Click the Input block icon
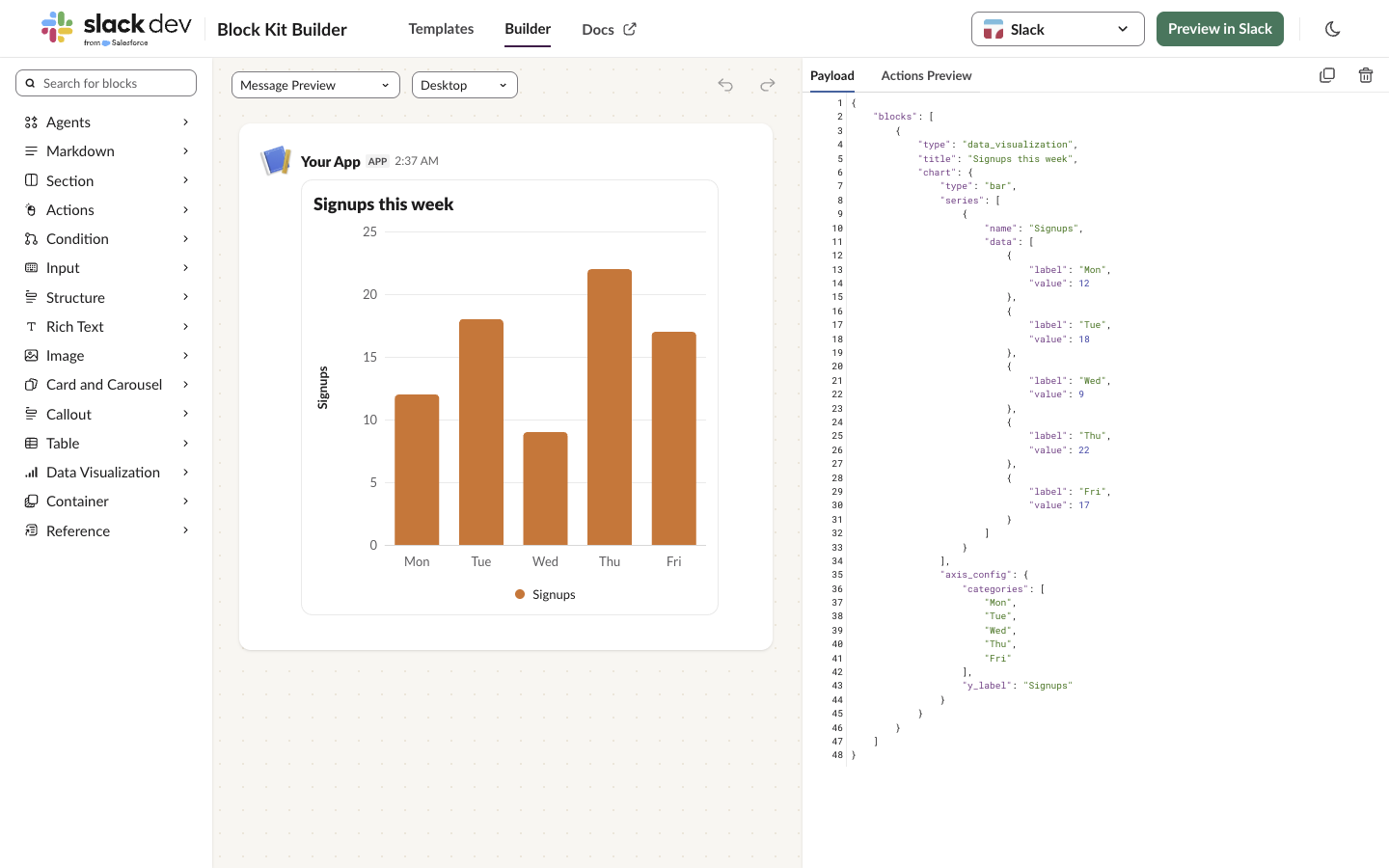The height and width of the screenshot is (868, 1389). coord(31,268)
